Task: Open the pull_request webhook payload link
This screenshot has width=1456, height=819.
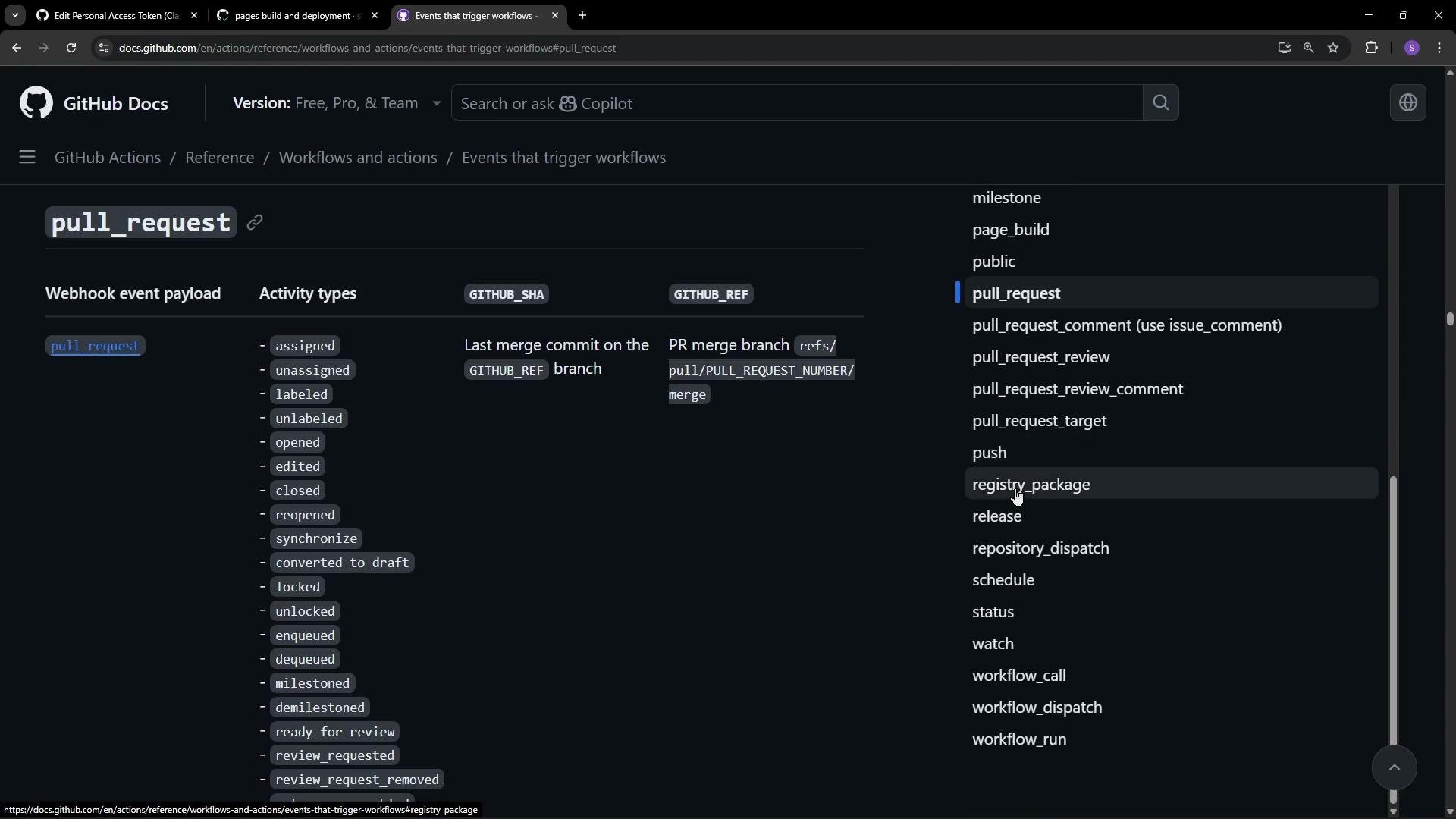Action: [96, 346]
